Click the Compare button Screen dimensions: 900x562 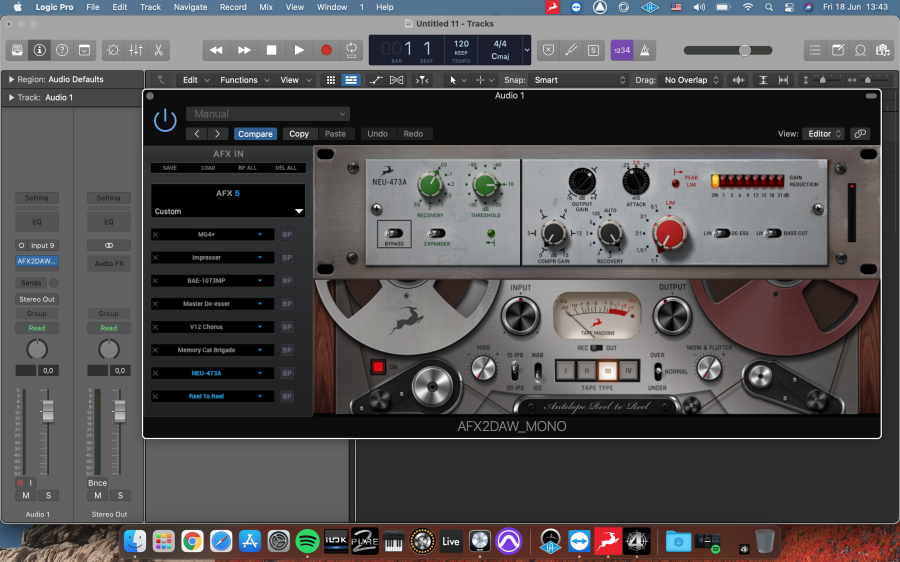(x=255, y=134)
